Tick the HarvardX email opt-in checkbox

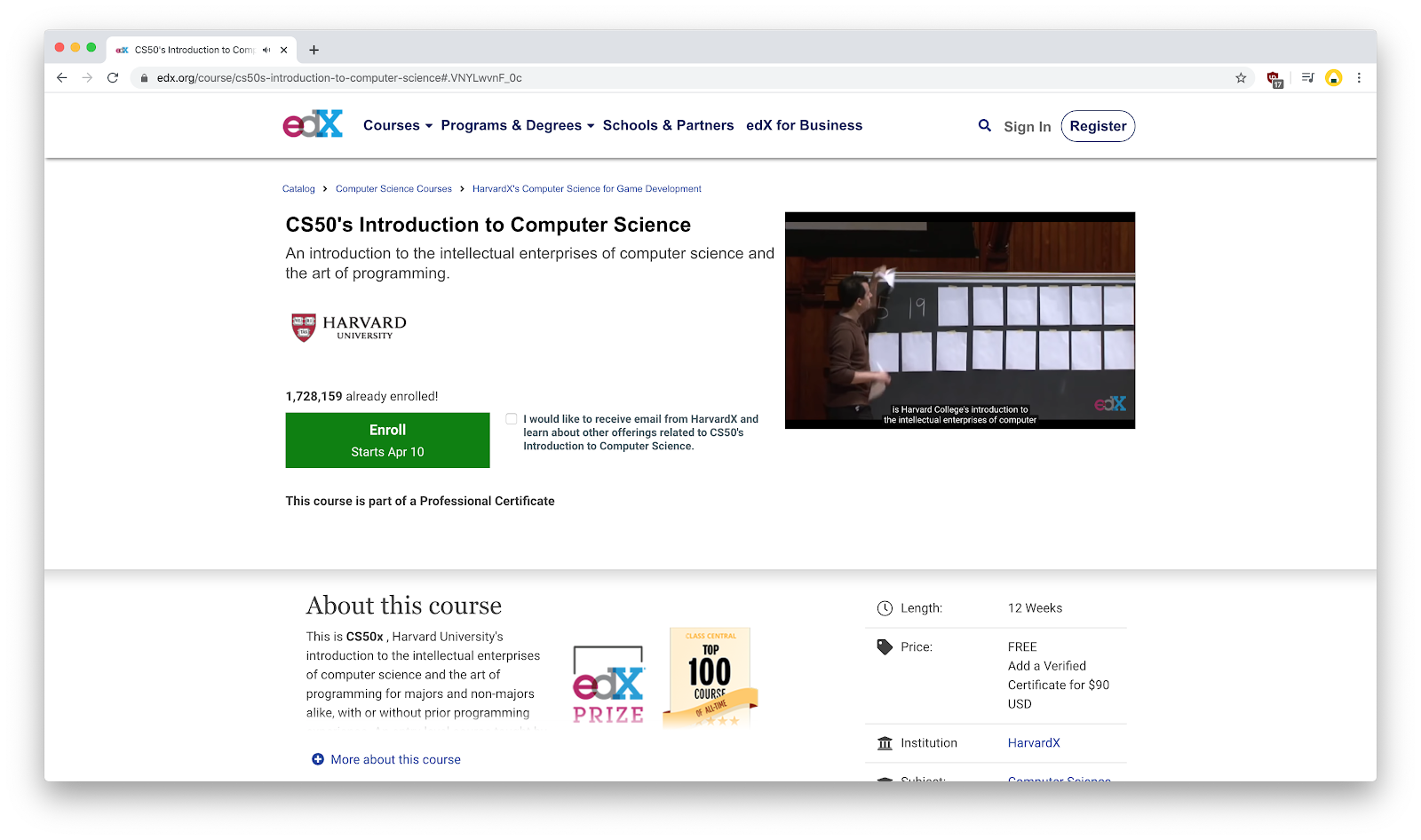(x=512, y=419)
